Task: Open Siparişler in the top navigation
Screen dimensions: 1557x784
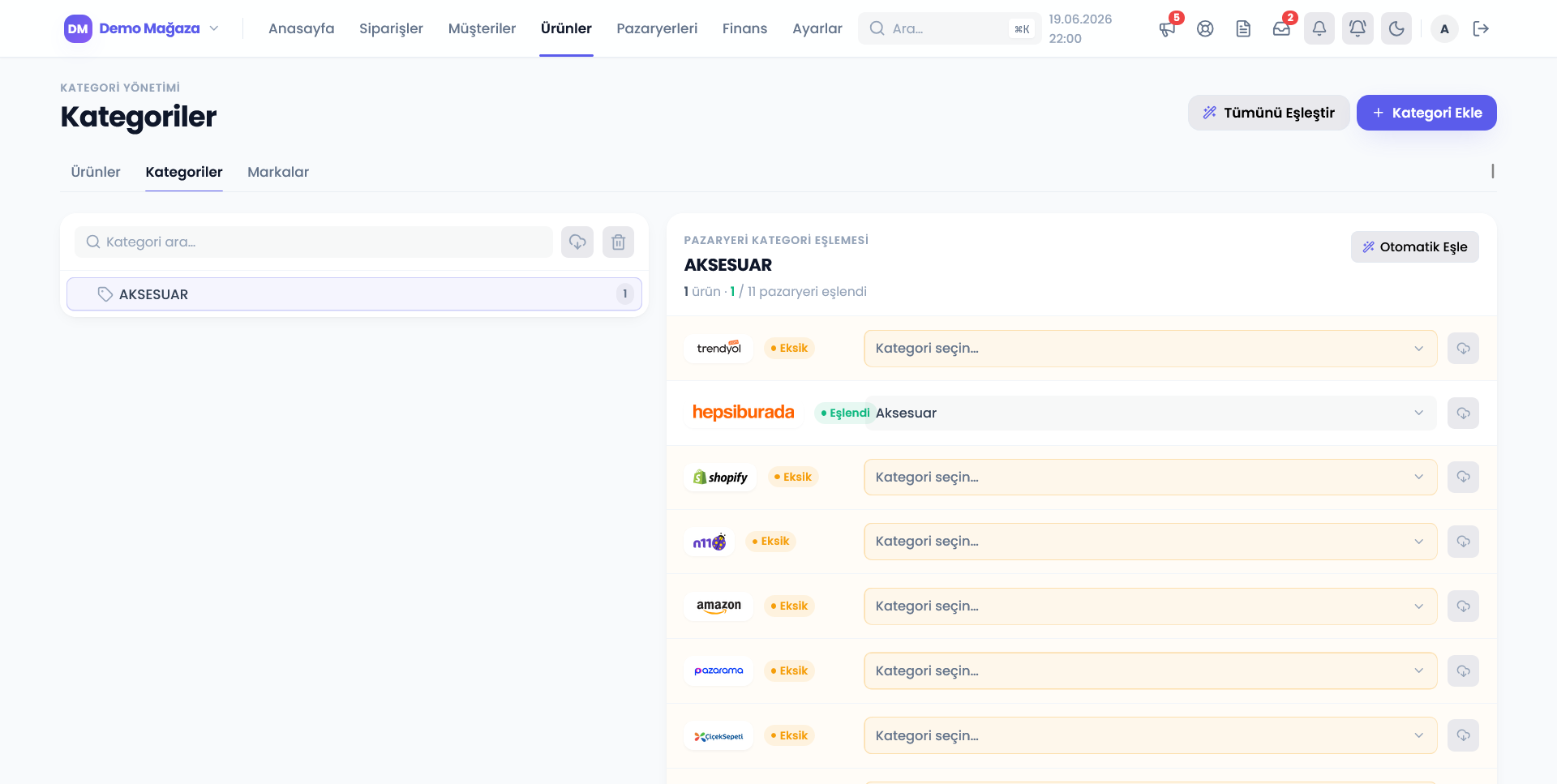Action: pyautogui.click(x=391, y=28)
